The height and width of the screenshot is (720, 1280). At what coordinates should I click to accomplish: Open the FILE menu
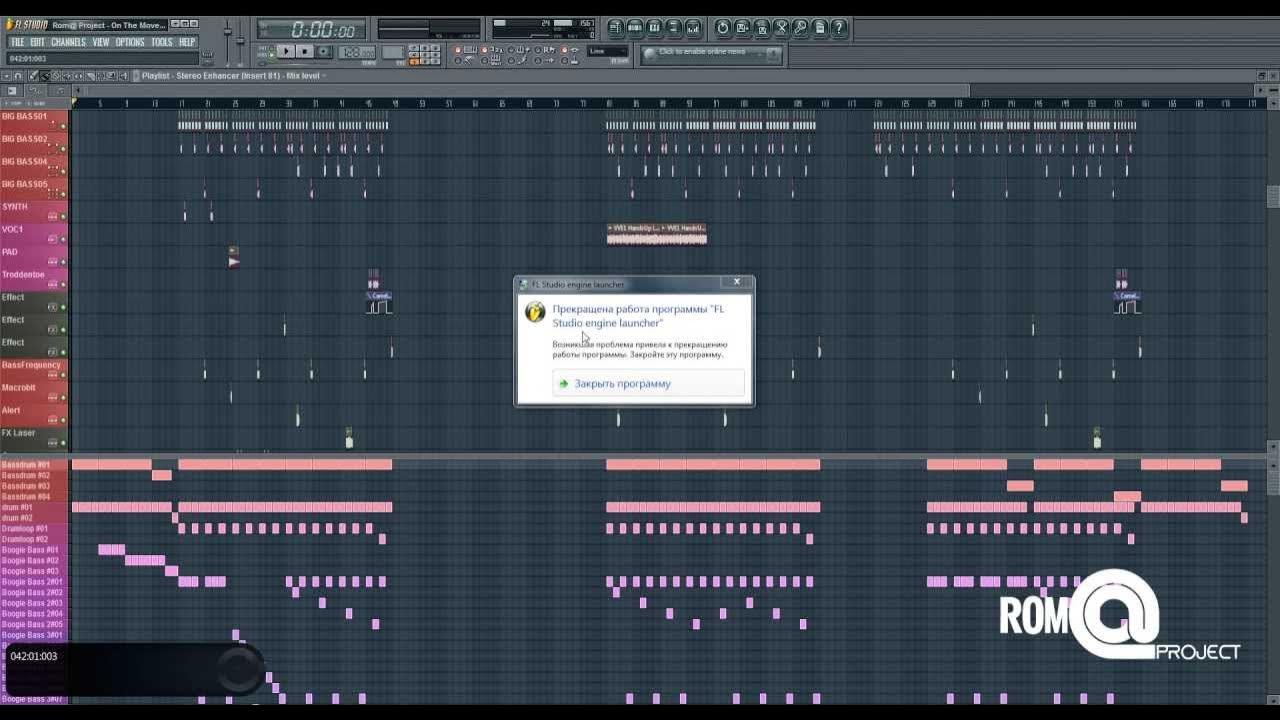tap(17, 42)
